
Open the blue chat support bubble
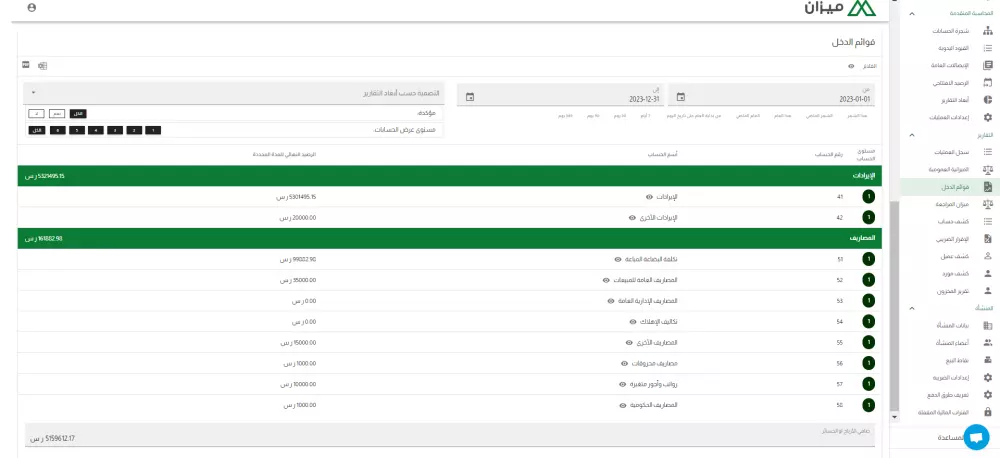[x=975, y=438]
